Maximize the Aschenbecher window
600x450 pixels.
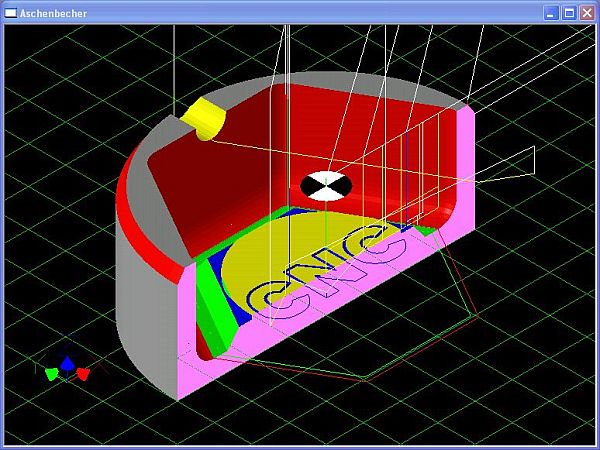pyautogui.click(x=568, y=13)
